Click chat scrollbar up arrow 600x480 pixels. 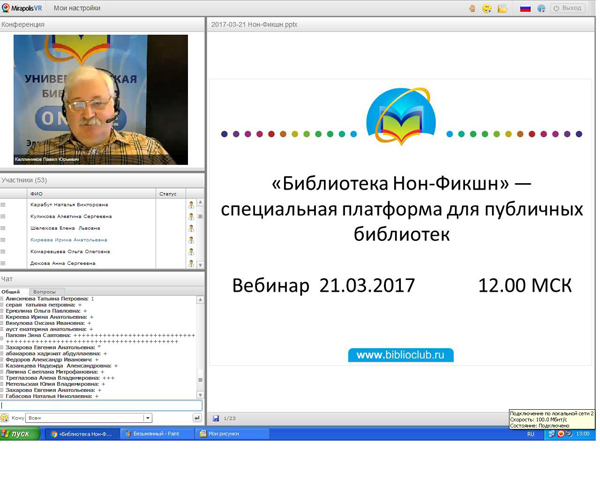point(200,300)
